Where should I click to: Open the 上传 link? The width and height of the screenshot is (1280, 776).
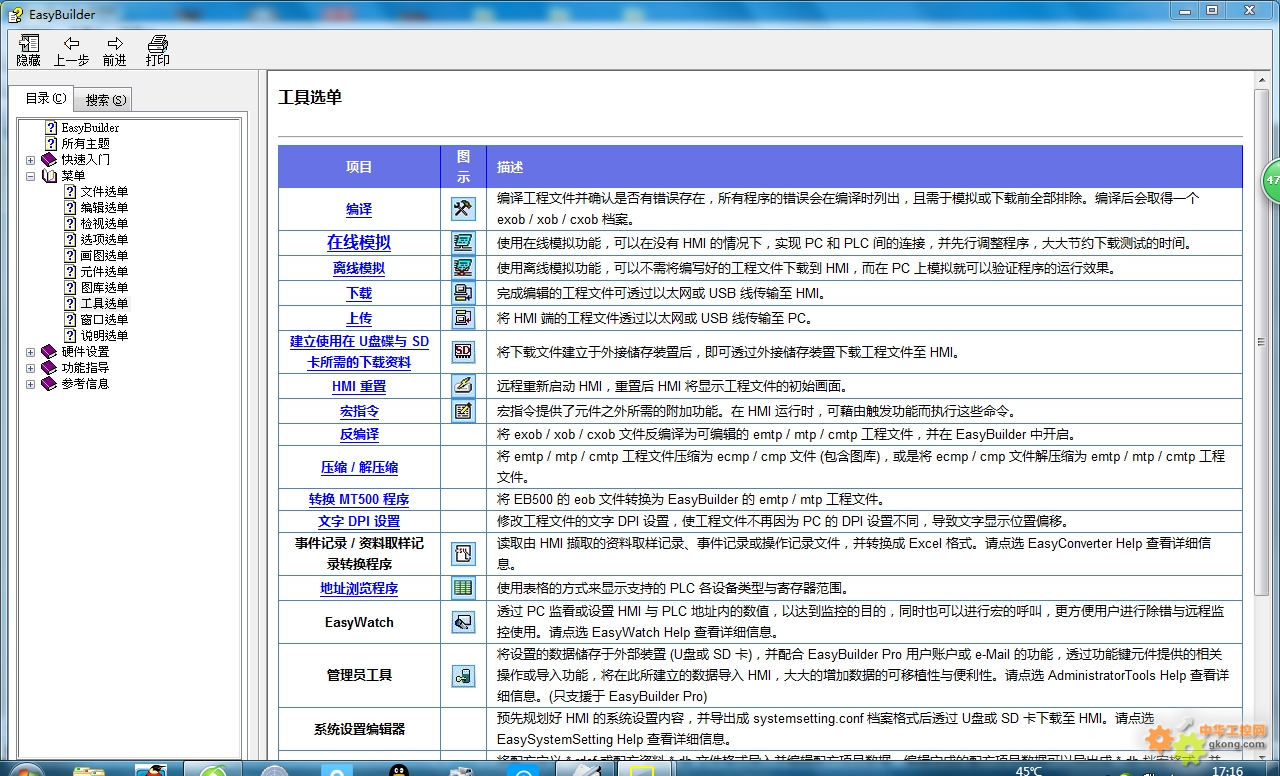(x=359, y=319)
